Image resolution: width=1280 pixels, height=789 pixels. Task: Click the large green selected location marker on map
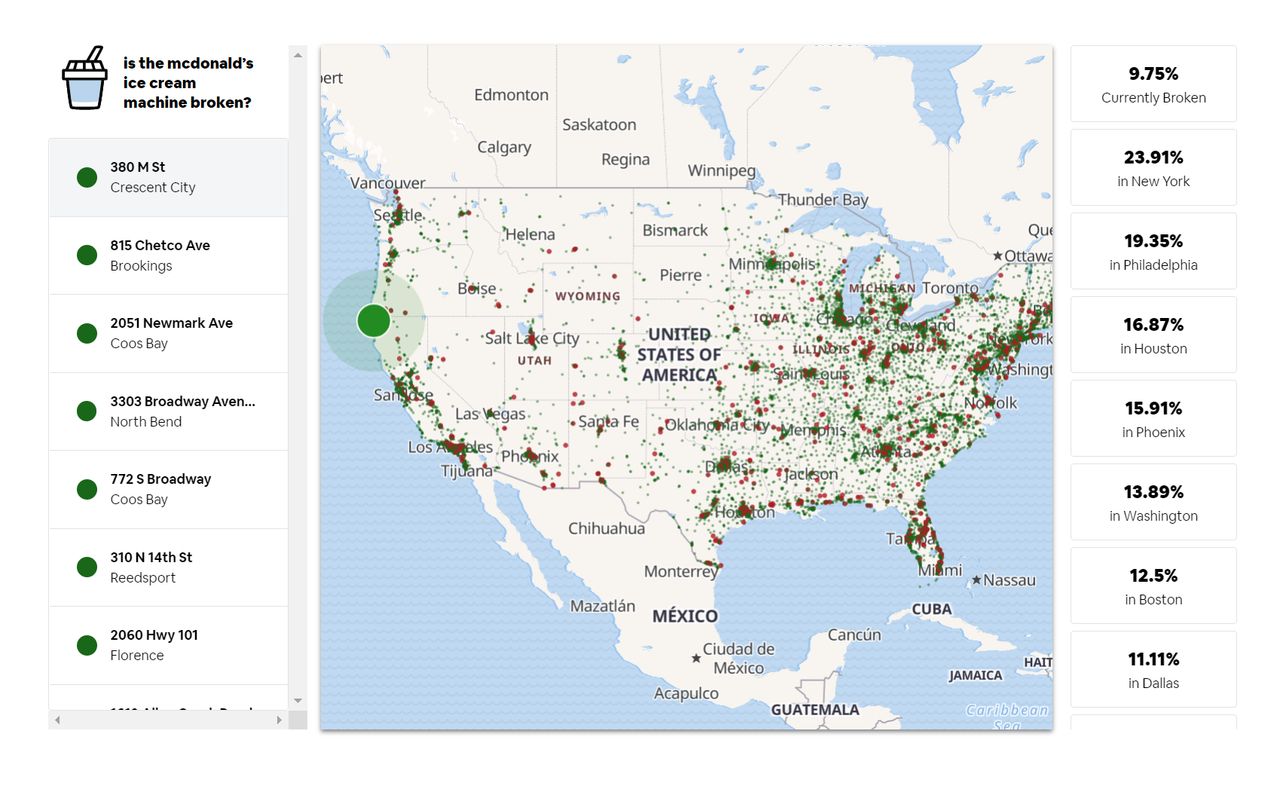(373, 320)
